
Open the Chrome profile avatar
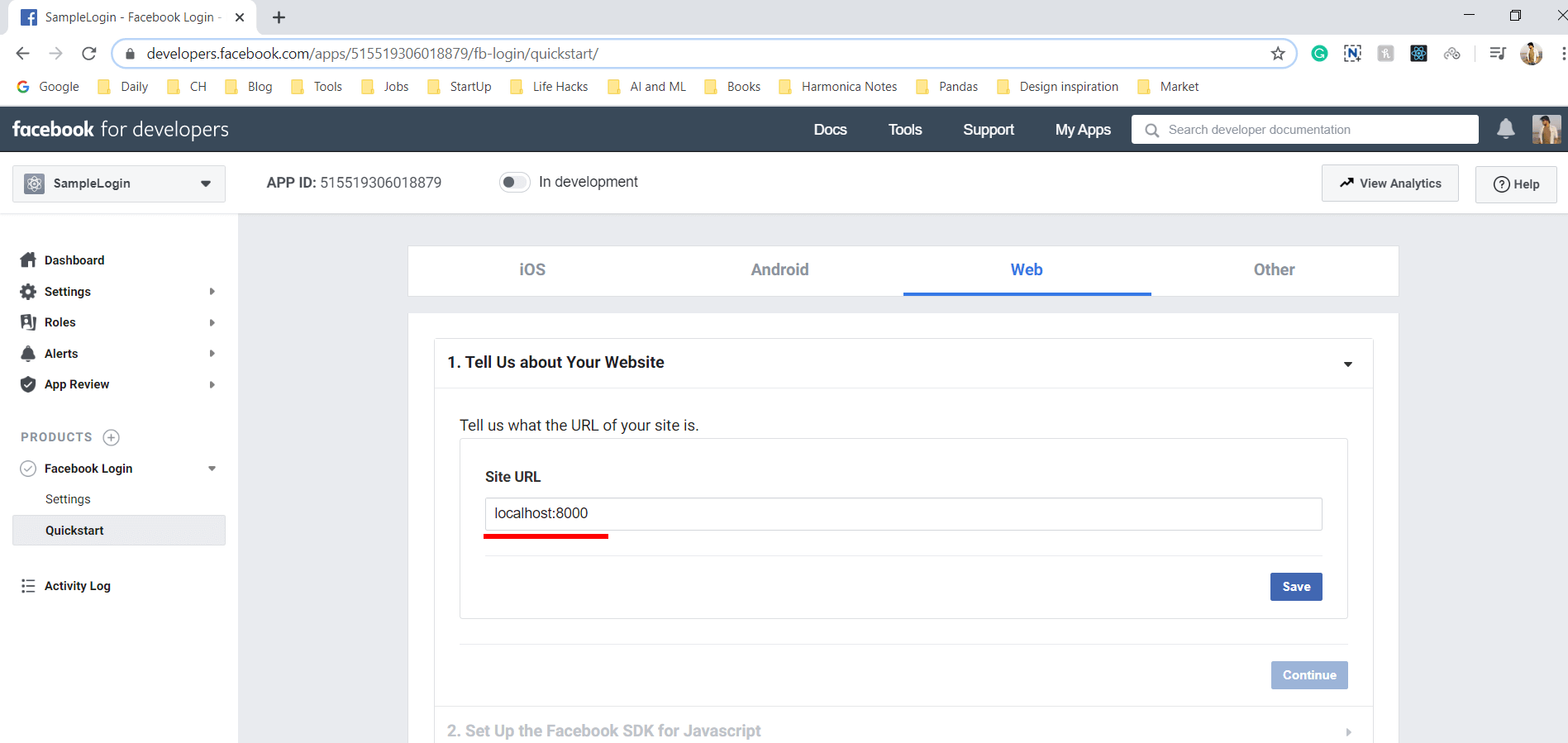[1531, 54]
